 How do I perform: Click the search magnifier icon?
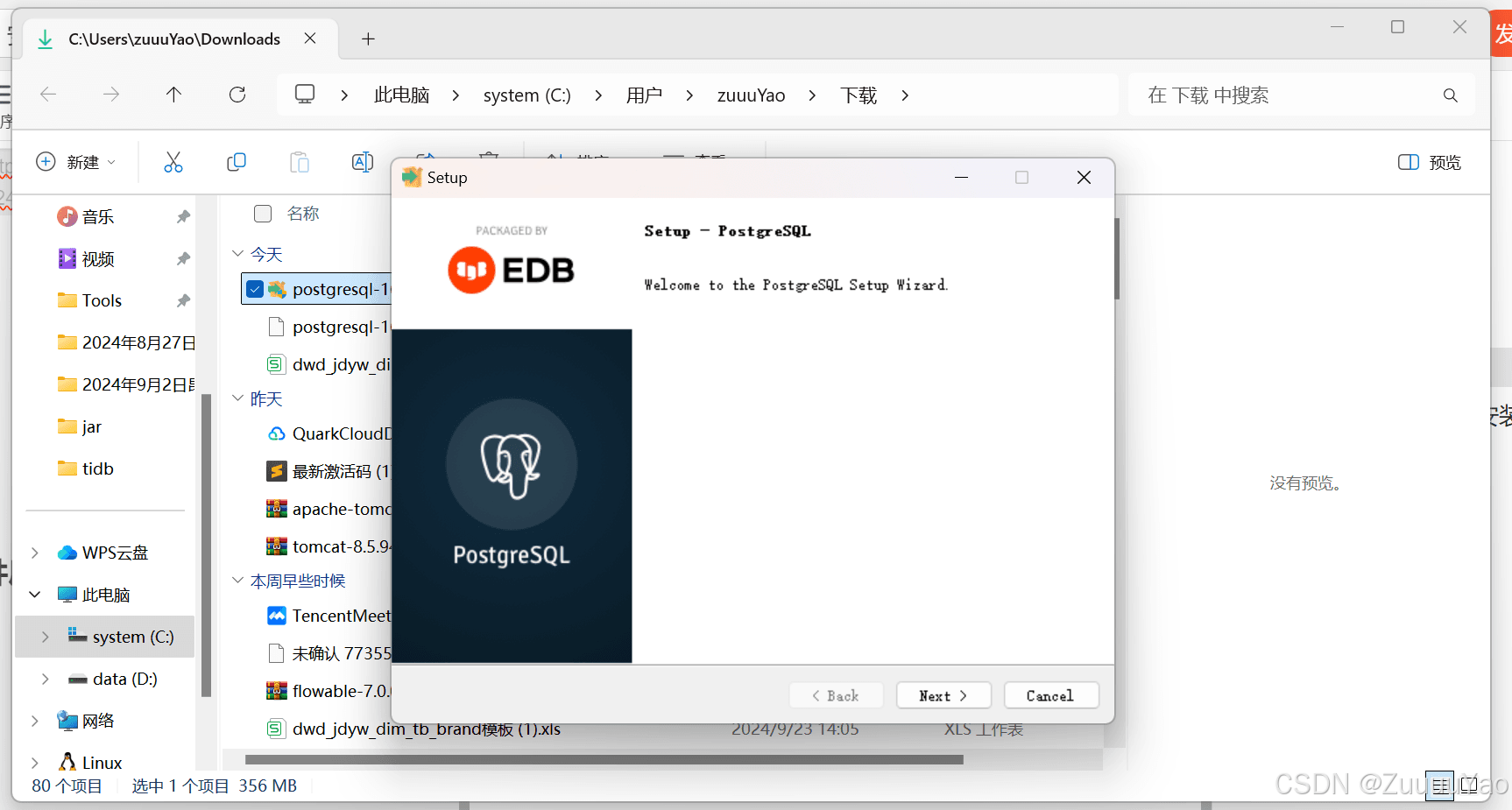point(1451,95)
